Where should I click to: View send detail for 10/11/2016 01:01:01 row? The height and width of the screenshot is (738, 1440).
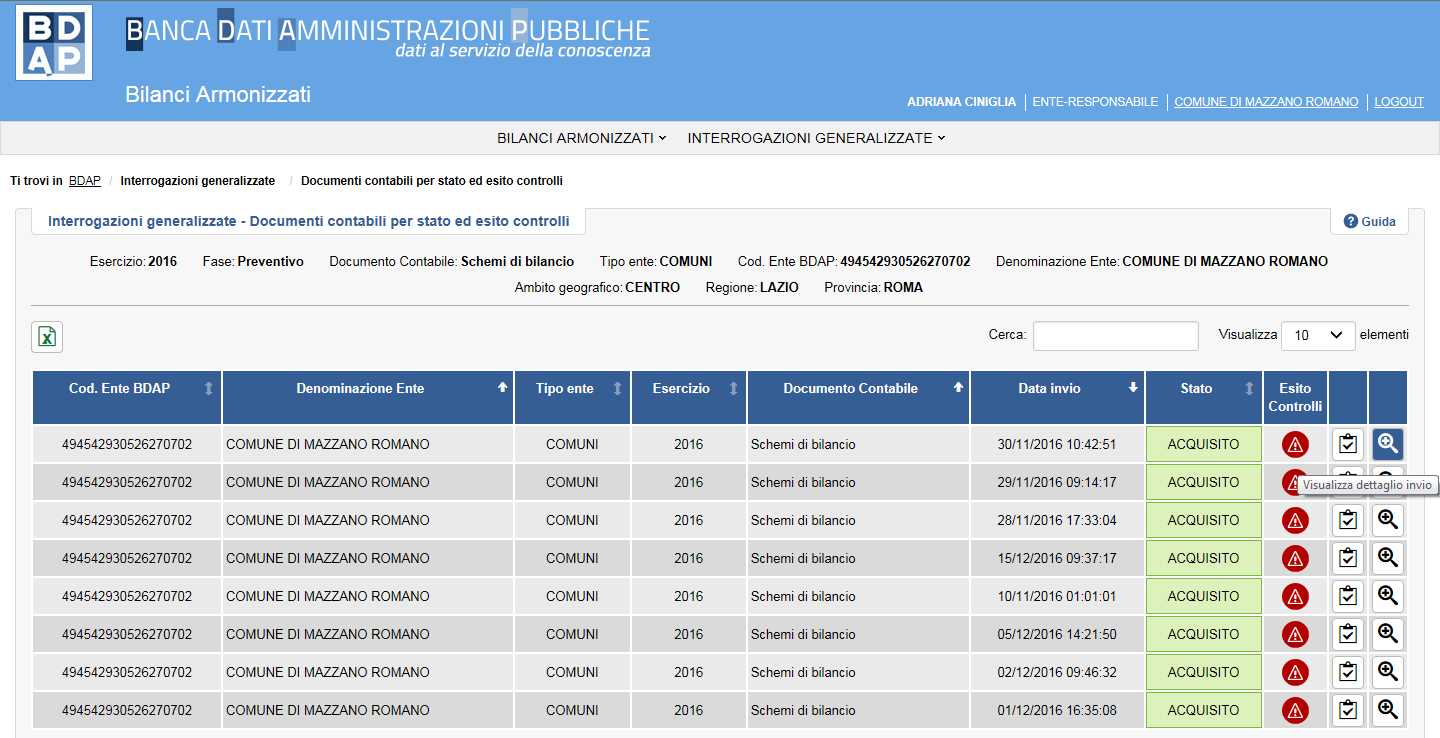click(1387, 595)
